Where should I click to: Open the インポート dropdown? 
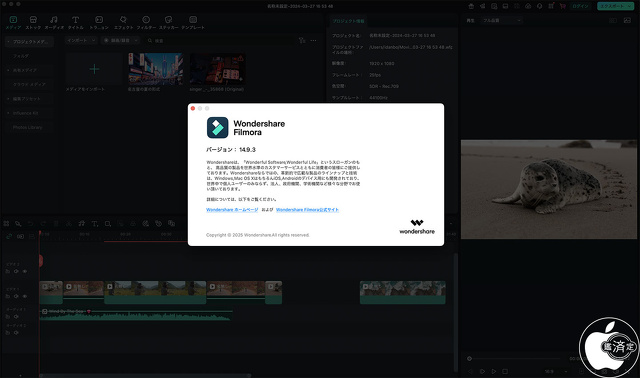[x=81, y=40]
